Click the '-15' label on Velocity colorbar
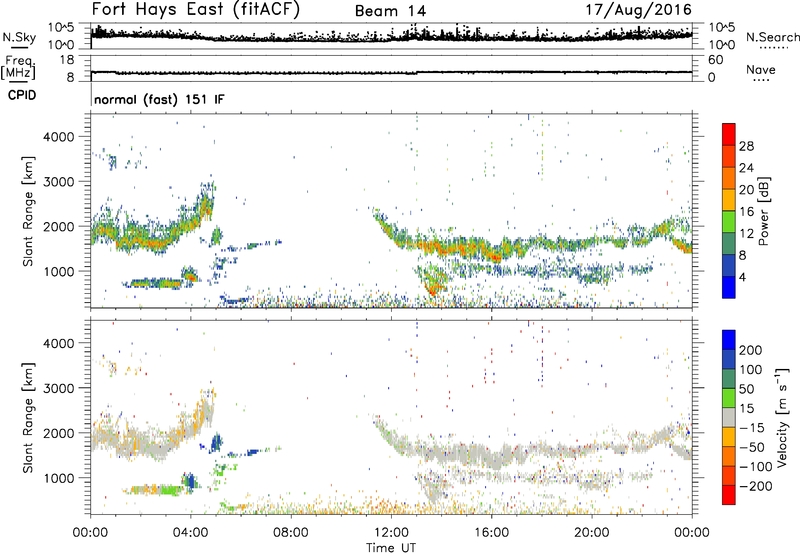This screenshot has height=554, width=800. 752,428
